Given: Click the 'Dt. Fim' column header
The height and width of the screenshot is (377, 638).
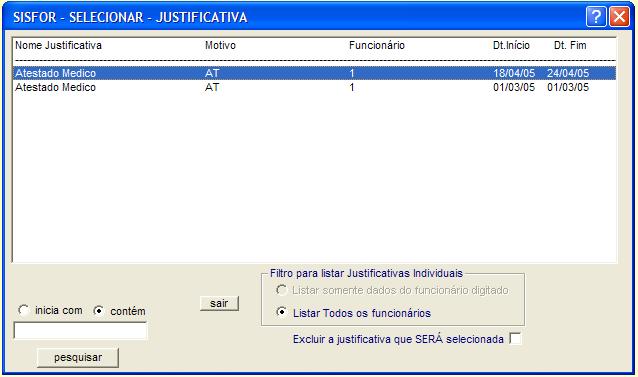Looking at the screenshot, I should click(570, 45).
